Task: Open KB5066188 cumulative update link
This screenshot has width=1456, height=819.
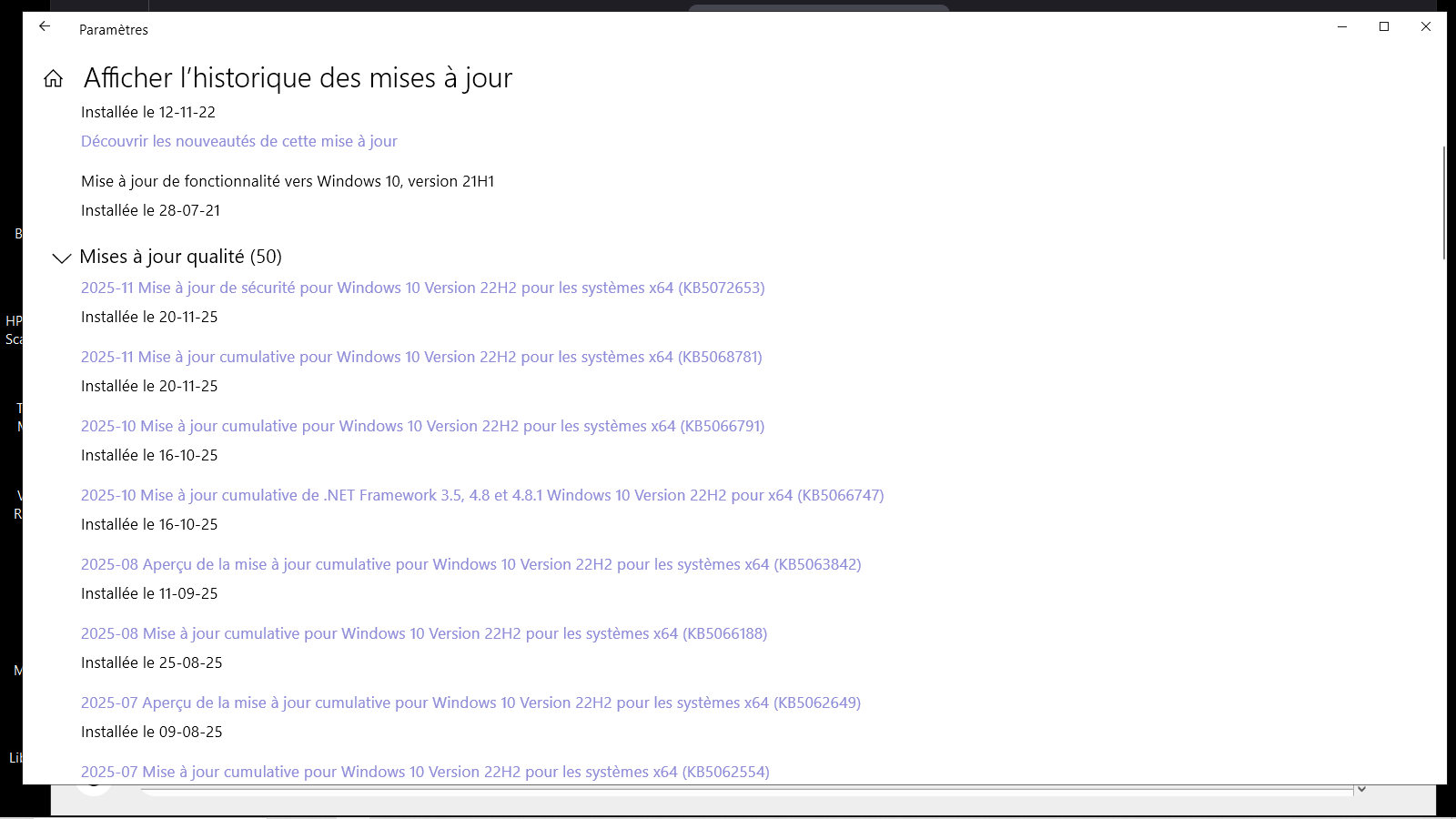Action: pos(424,633)
